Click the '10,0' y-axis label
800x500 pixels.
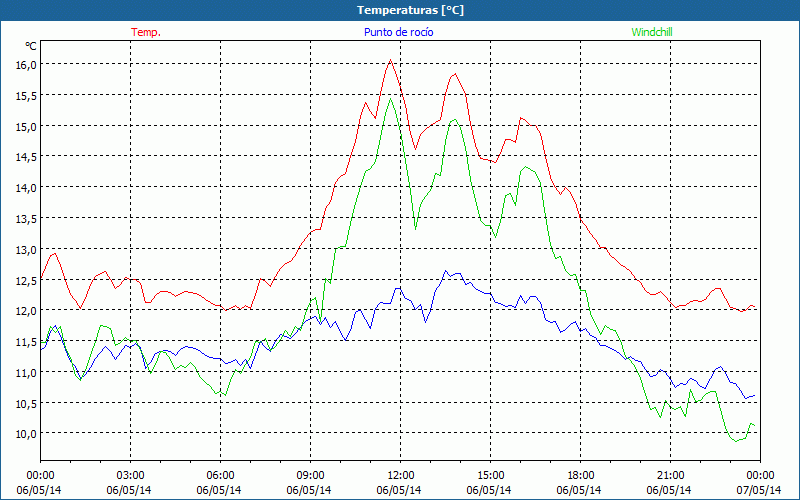coord(26,434)
